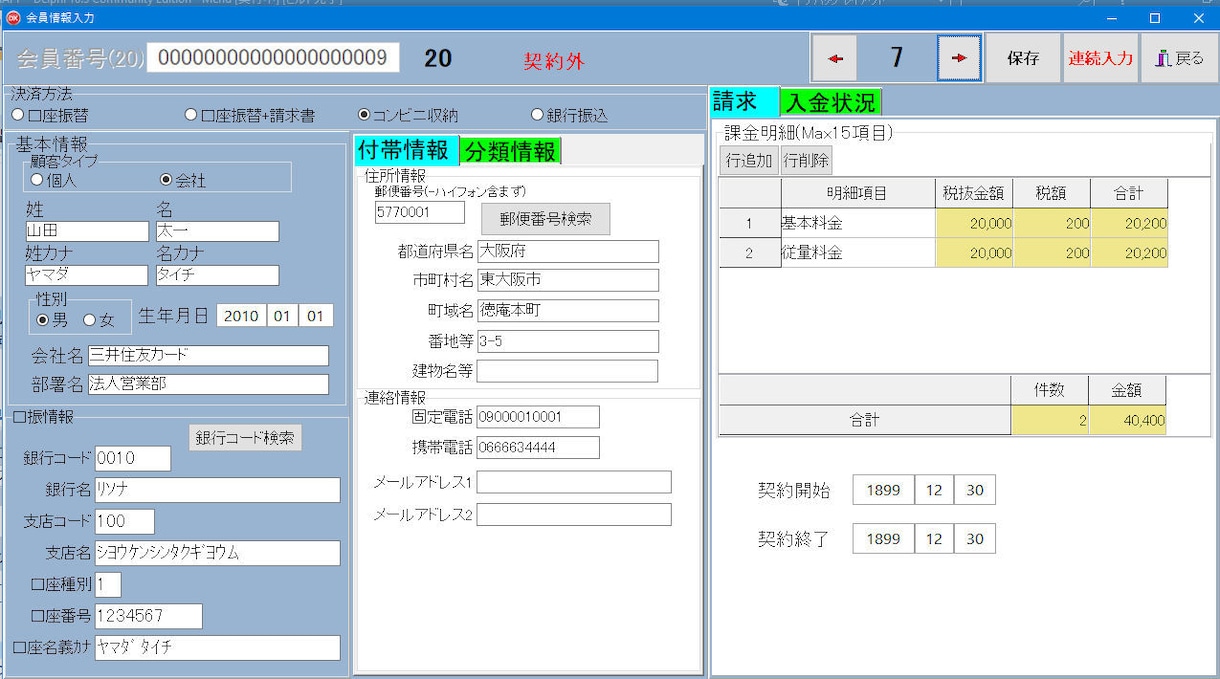The width and height of the screenshot is (1220, 679).
Task: Choose 会社 customer type
Action: (x=183, y=180)
